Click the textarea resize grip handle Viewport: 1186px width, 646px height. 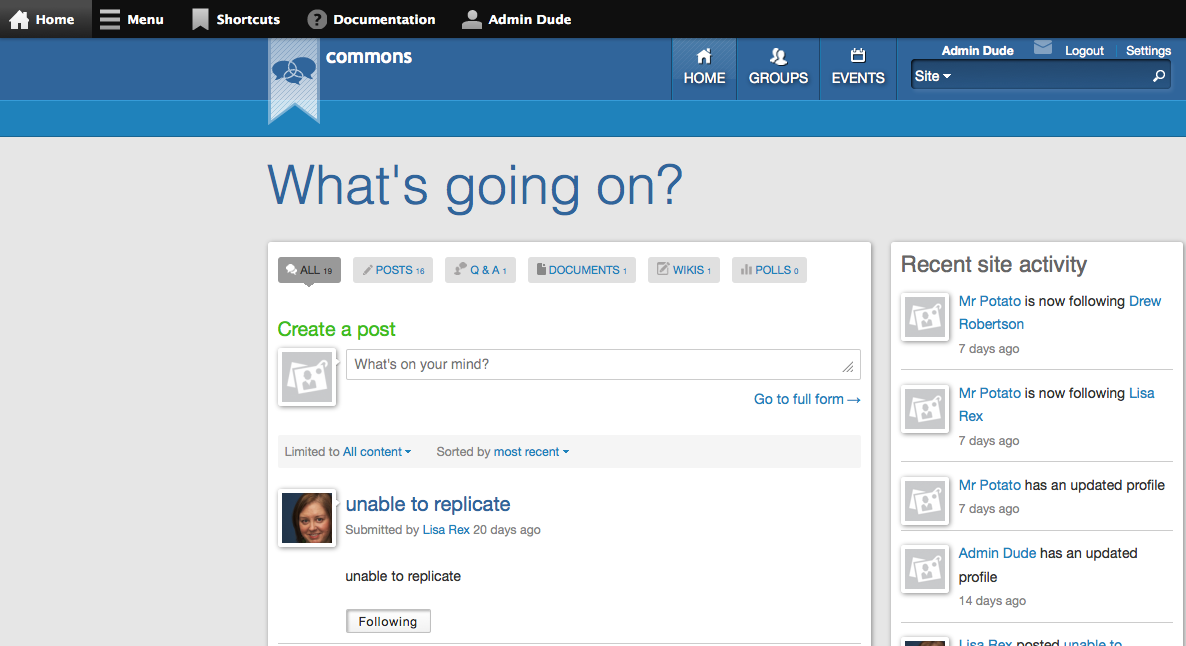(848, 367)
